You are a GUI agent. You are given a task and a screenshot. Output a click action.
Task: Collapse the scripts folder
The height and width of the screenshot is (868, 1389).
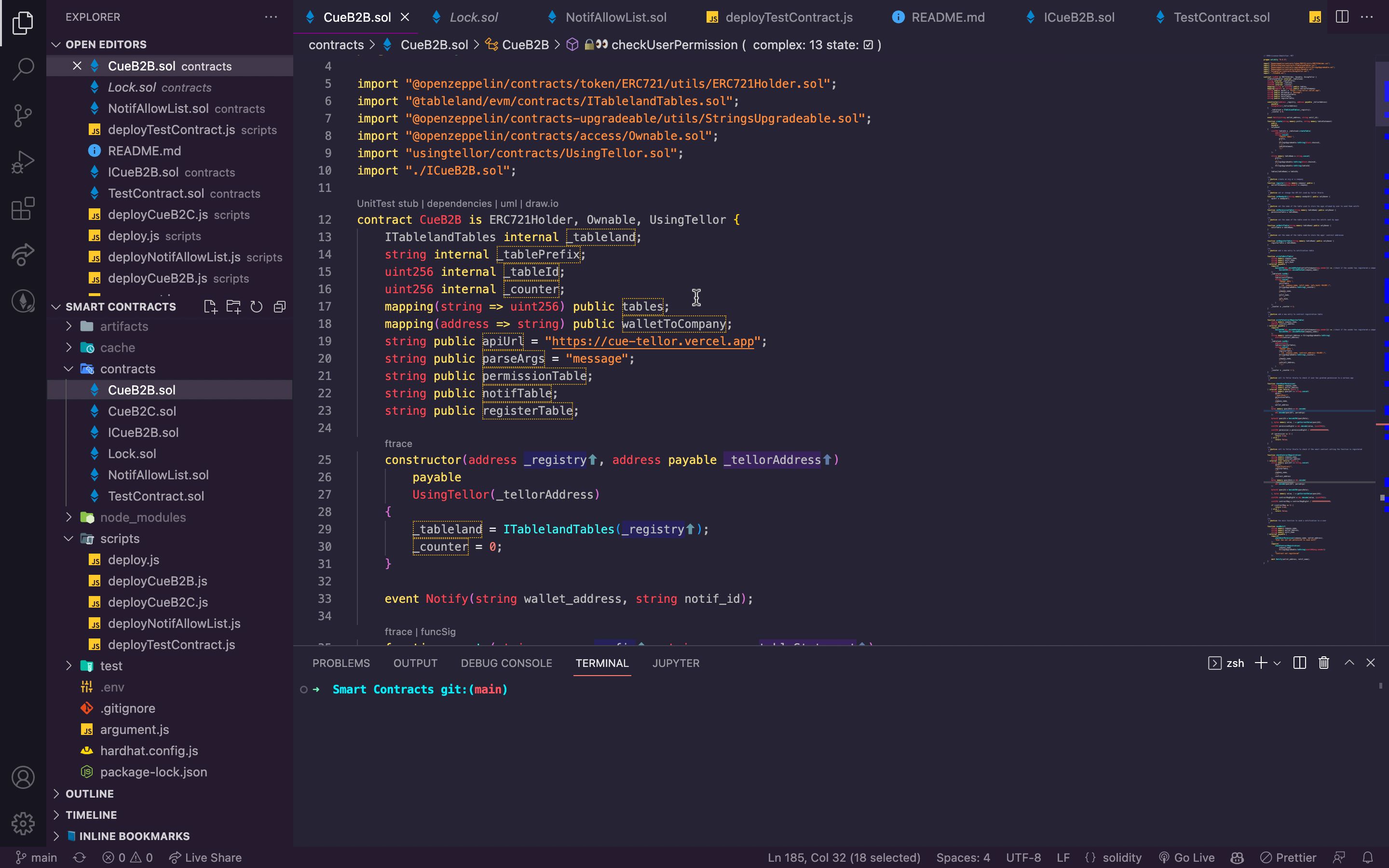(69, 539)
